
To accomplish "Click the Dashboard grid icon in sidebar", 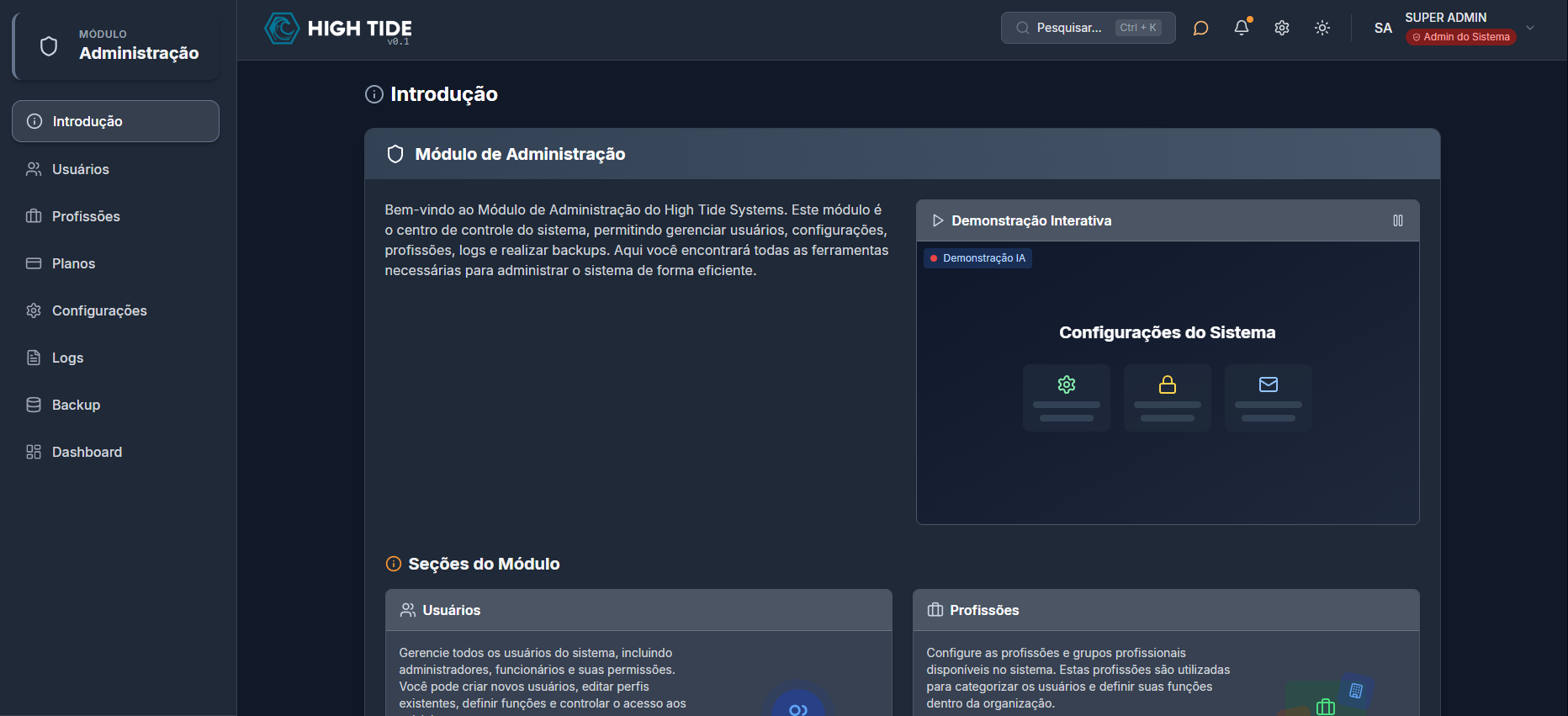I will 34,452.
